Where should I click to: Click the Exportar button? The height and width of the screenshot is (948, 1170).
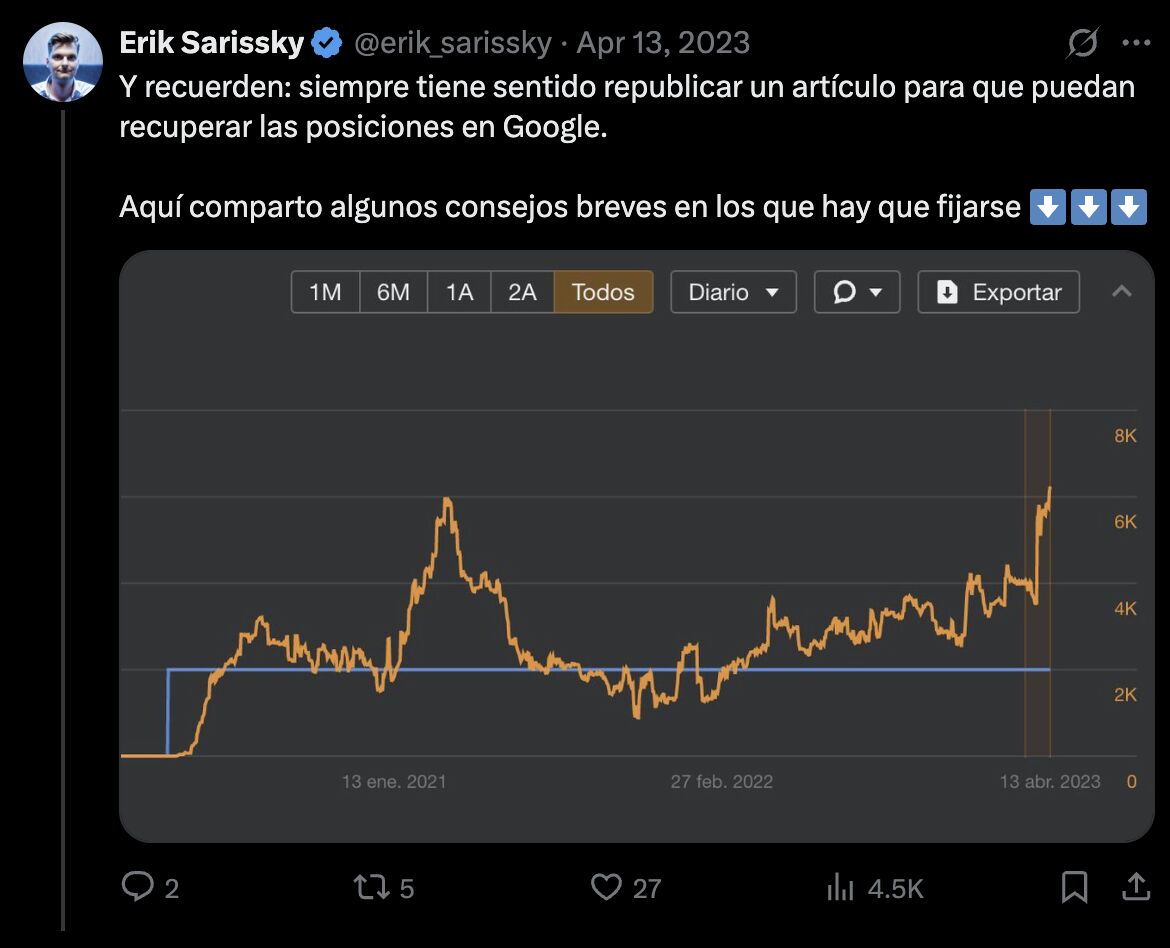[997, 292]
